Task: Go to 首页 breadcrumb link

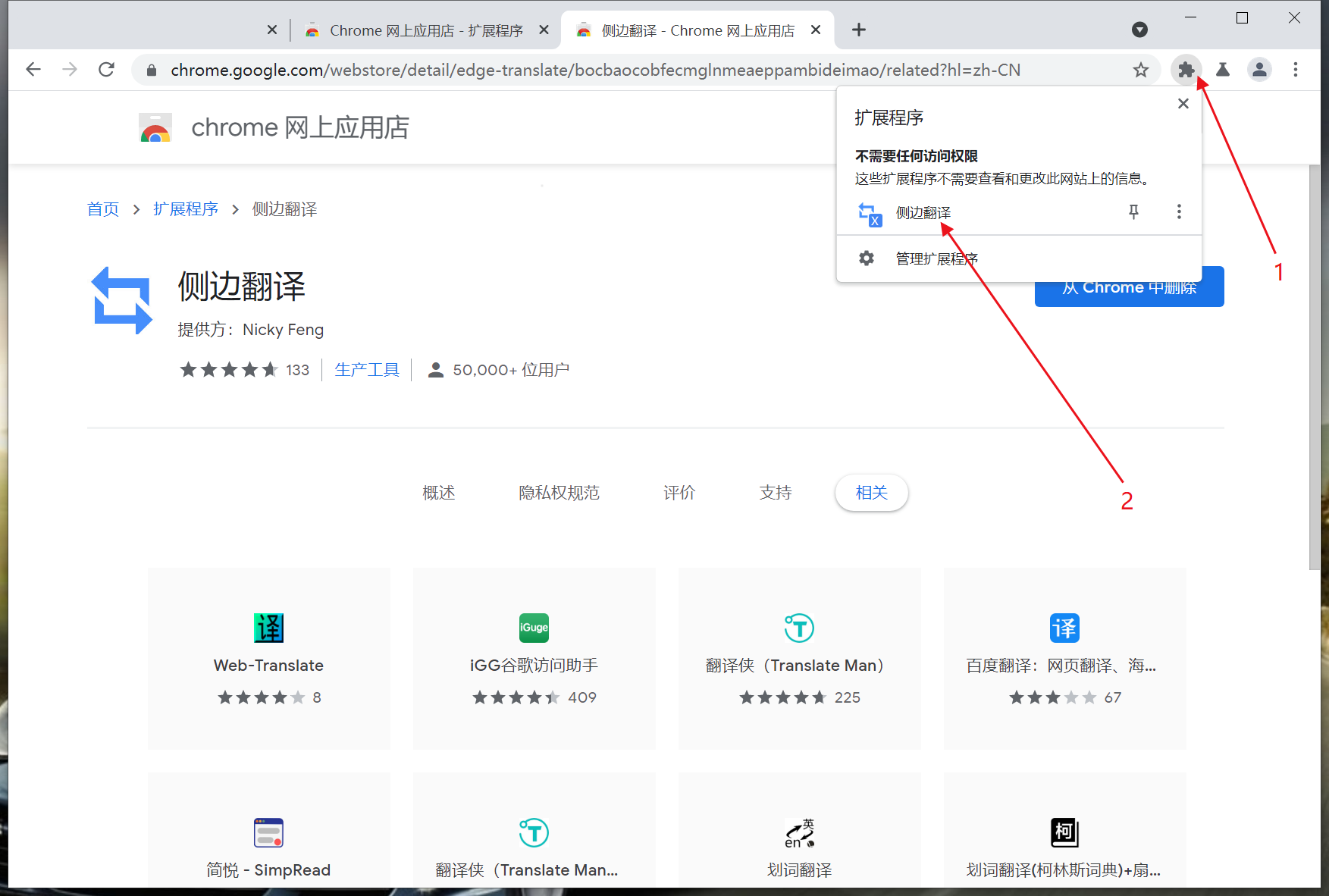Action: pyautogui.click(x=103, y=209)
